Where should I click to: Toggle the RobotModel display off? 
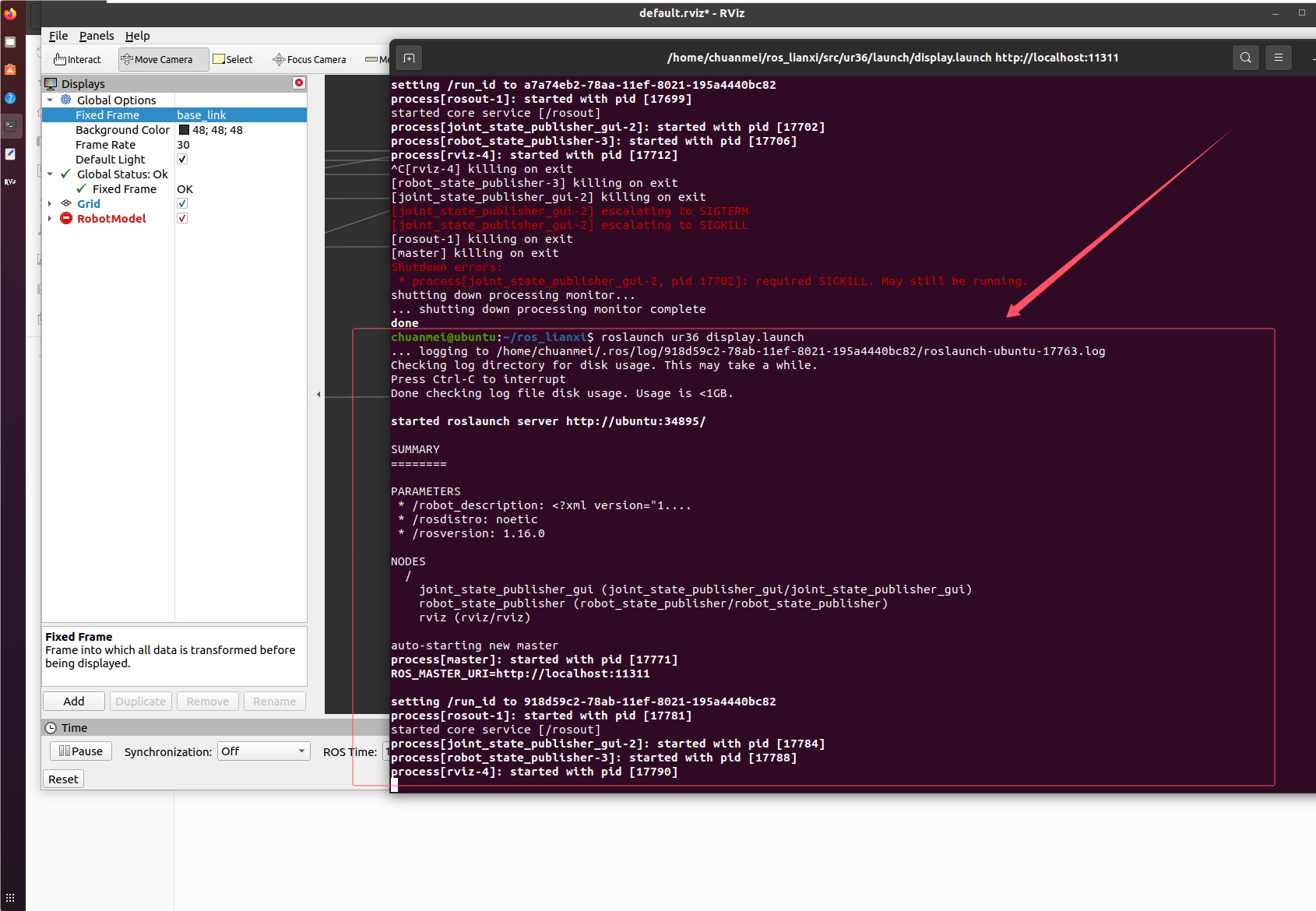coord(181,218)
